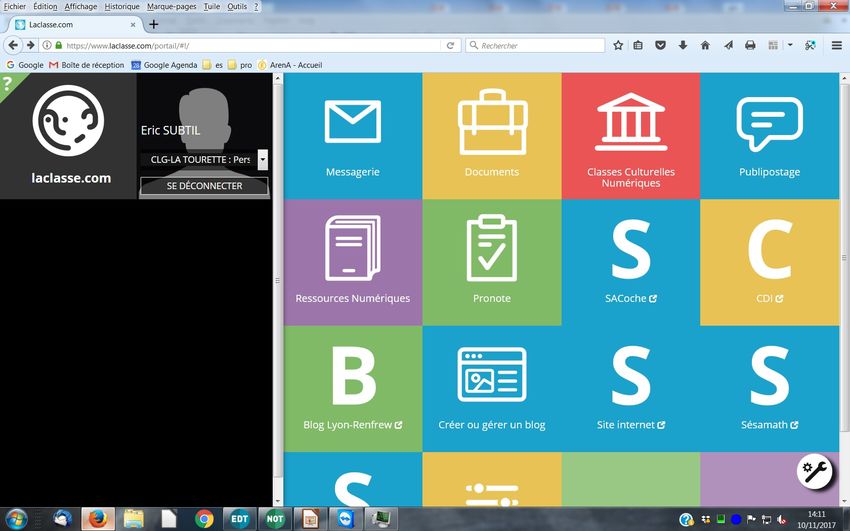Viewport: 850px width, 531px height.
Task: Open the 'pro' bookmarks folder
Action: (240, 65)
